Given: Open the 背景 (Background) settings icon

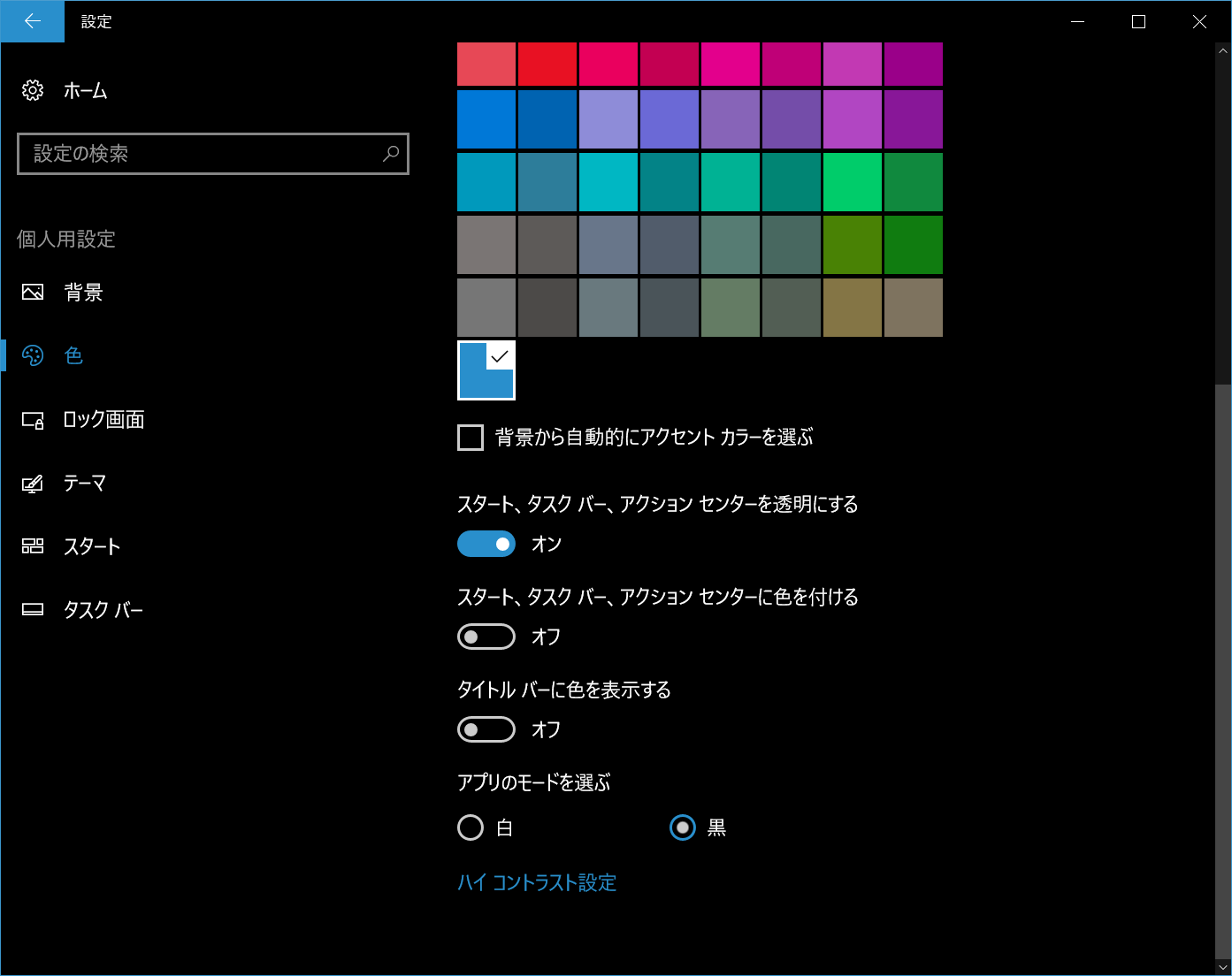Looking at the screenshot, I should point(33,292).
